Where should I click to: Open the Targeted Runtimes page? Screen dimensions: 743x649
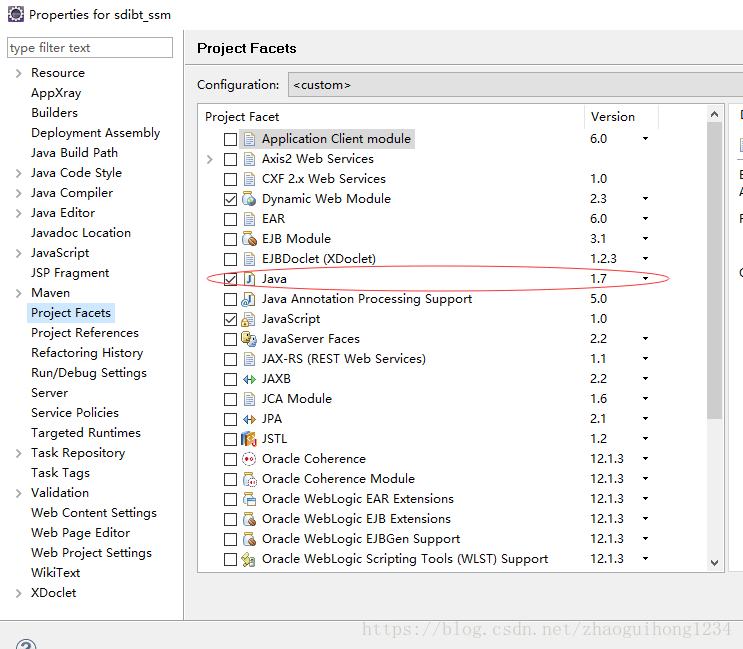click(x=86, y=433)
